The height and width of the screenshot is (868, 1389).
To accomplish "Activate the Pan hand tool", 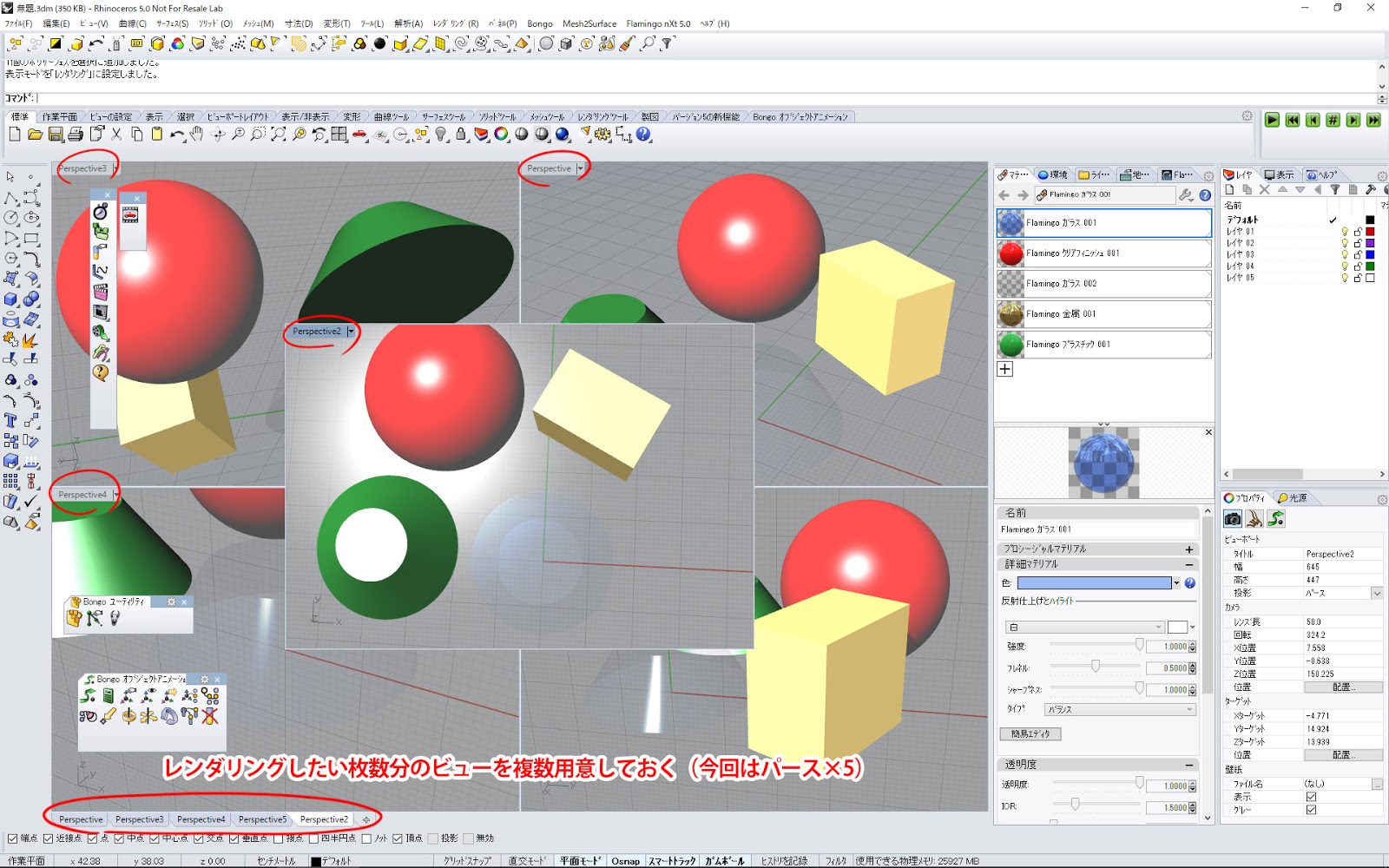I will (x=197, y=135).
